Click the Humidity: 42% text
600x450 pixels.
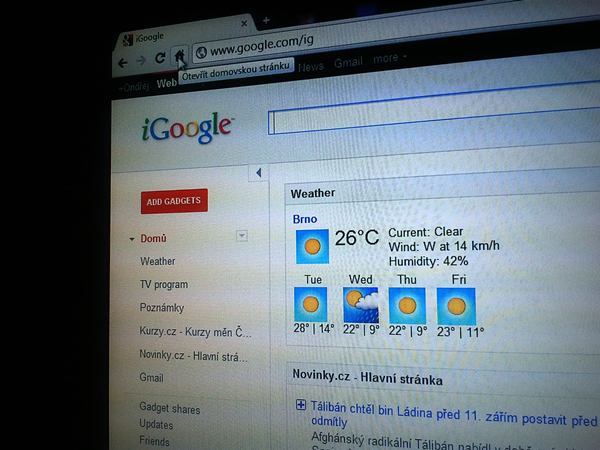coord(428,261)
